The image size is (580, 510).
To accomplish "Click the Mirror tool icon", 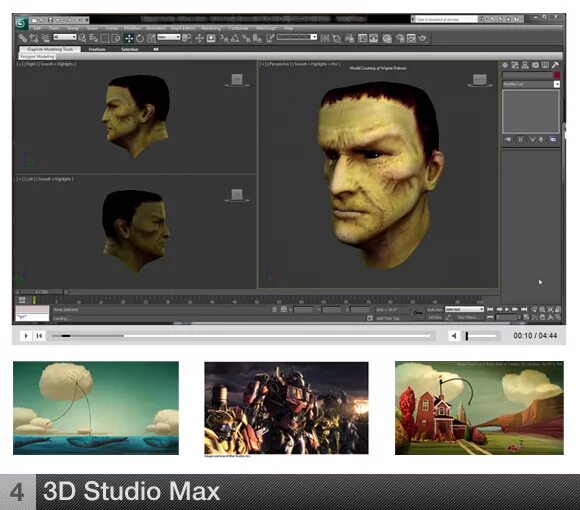I will click(x=325, y=38).
